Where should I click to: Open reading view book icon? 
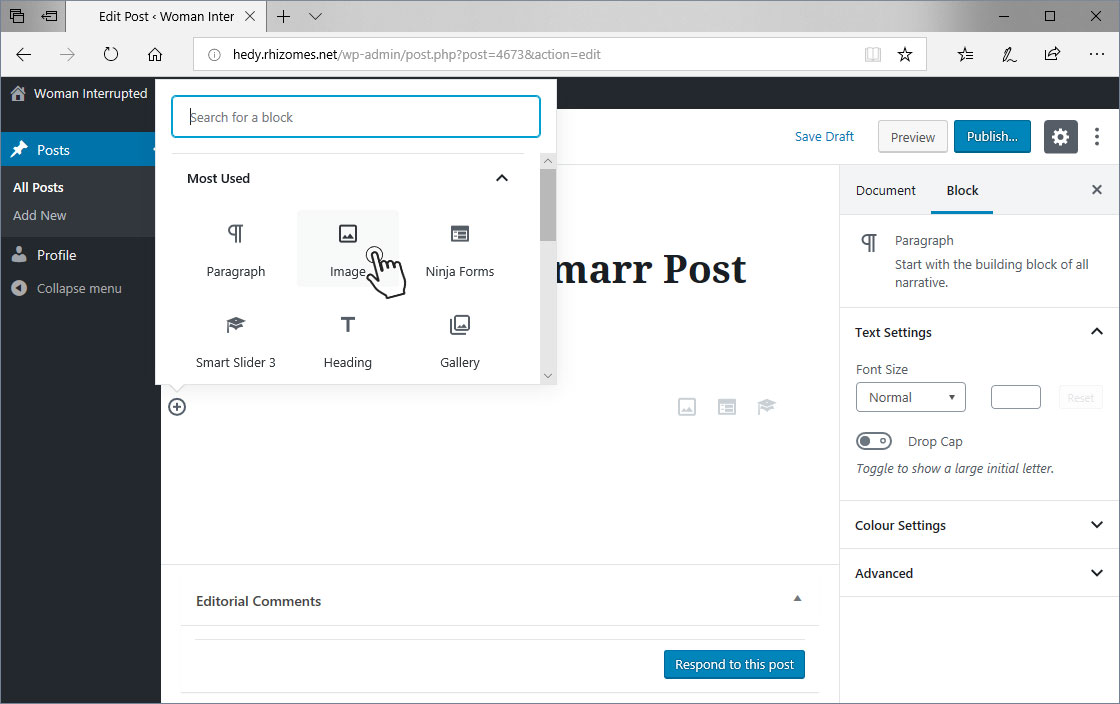coord(873,54)
